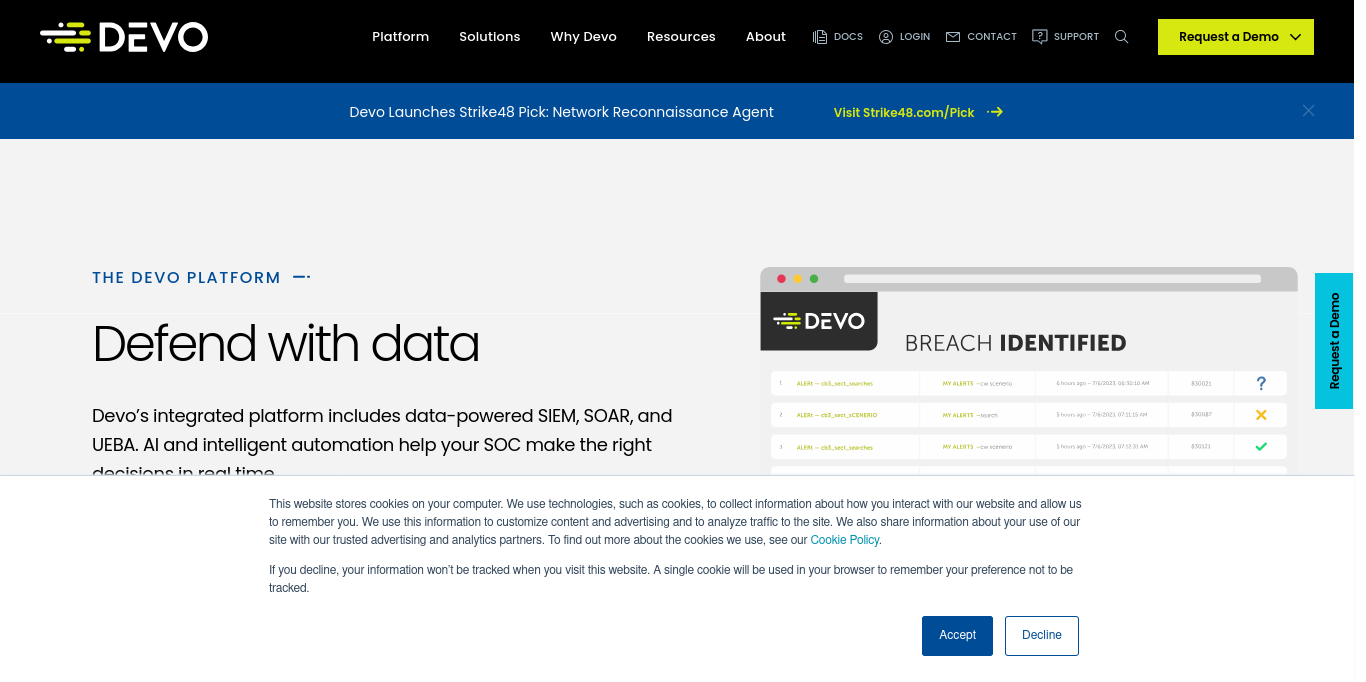This screenshot has height=682, width=1366.
Task: Click the Login user icon
Action: pos(886,37)
